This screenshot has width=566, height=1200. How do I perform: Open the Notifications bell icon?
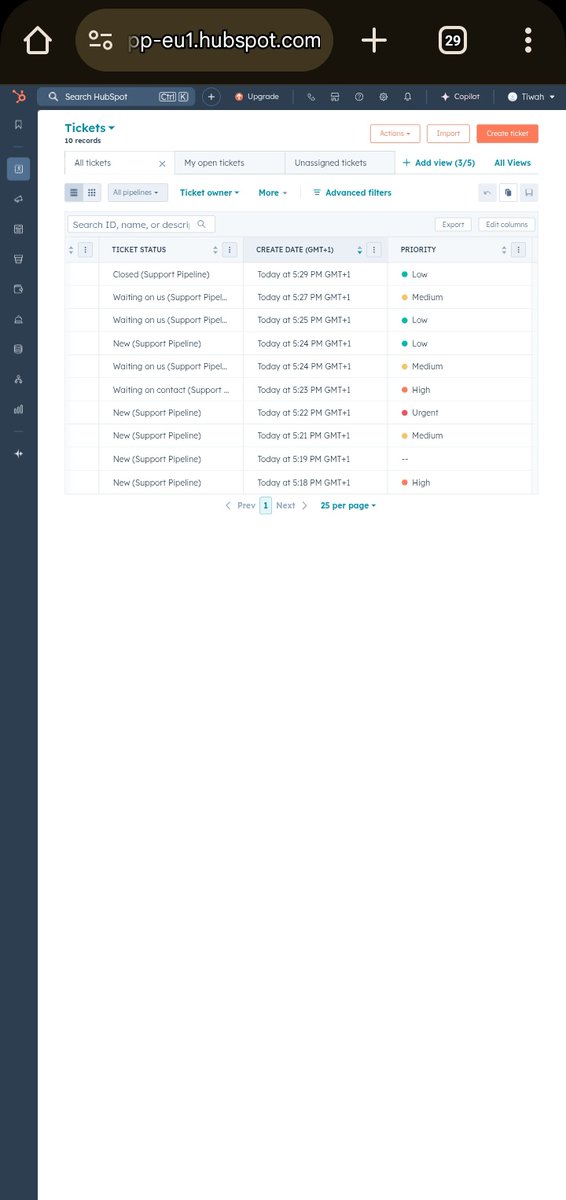407,97
